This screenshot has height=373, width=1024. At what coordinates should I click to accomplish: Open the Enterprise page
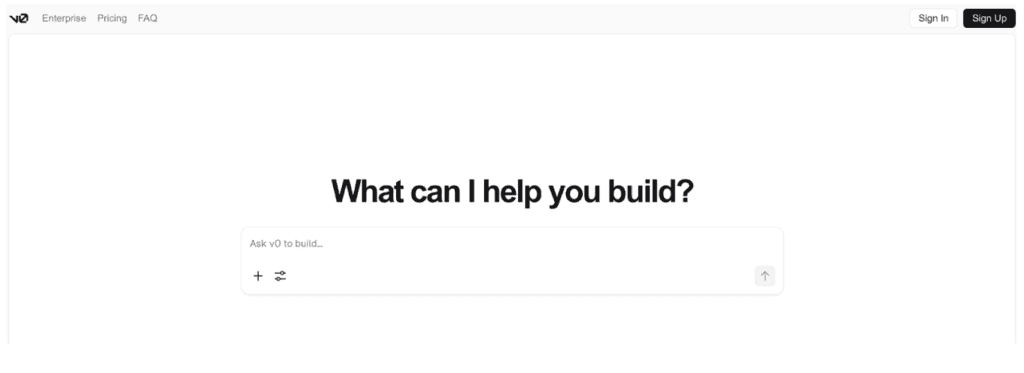[64, 18]
